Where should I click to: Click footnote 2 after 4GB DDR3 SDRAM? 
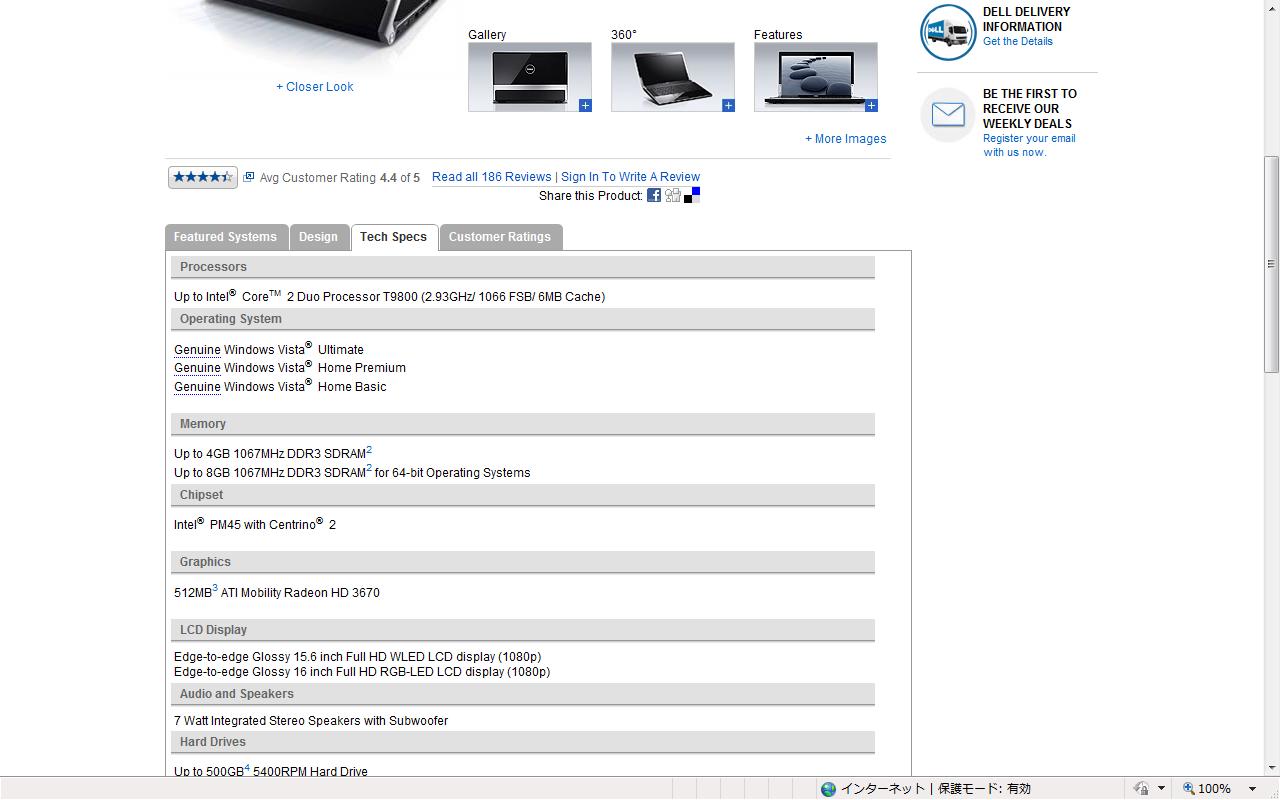pos(369,450)
